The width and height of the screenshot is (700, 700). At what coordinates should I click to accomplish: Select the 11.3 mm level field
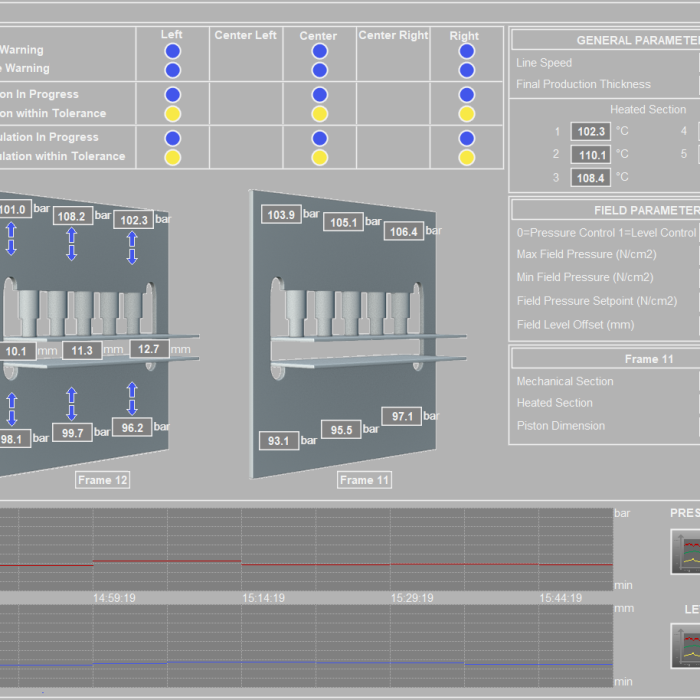pos(81,350)
